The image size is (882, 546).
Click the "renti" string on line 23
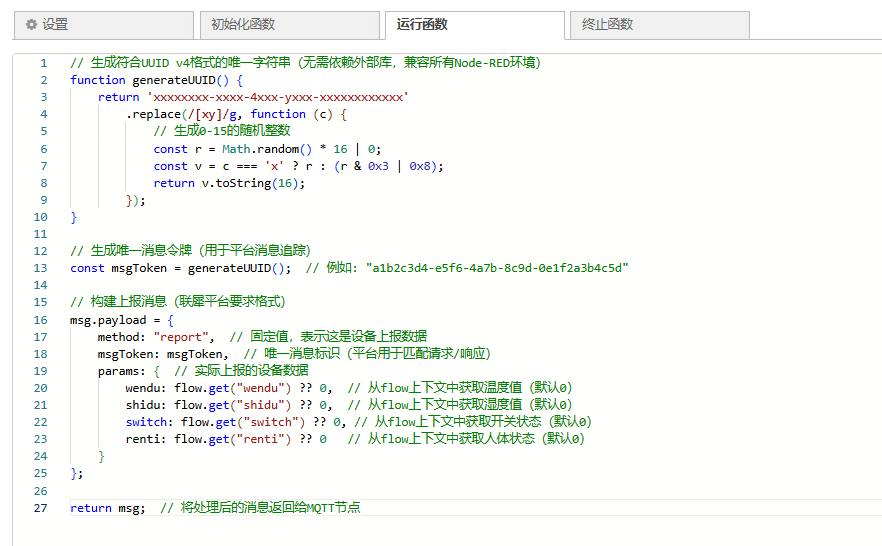(x=266, y=439)
